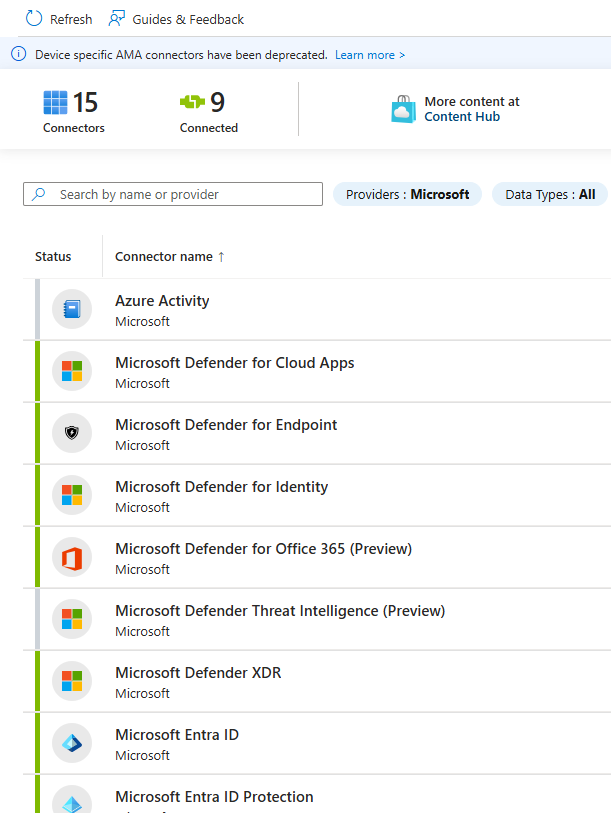Screen dimensions: 611x813
Task: Click the blue Connectors grid icon
Action: [x=55, y=102]
